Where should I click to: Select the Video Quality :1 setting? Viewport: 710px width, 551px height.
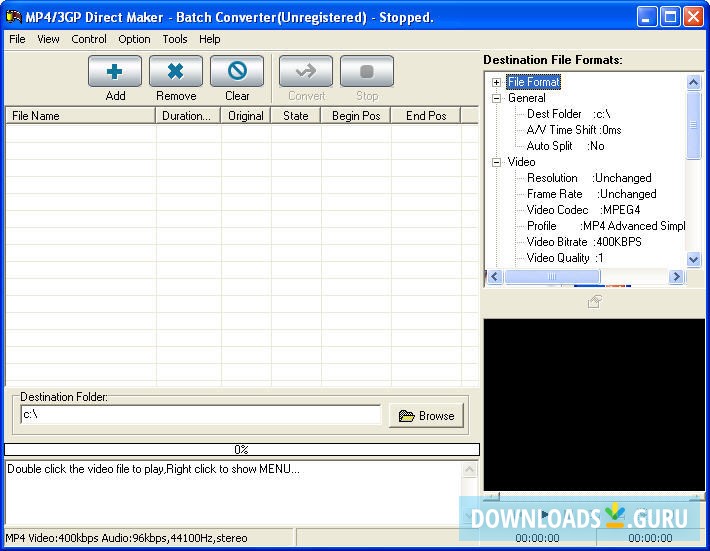click(565, 258)
